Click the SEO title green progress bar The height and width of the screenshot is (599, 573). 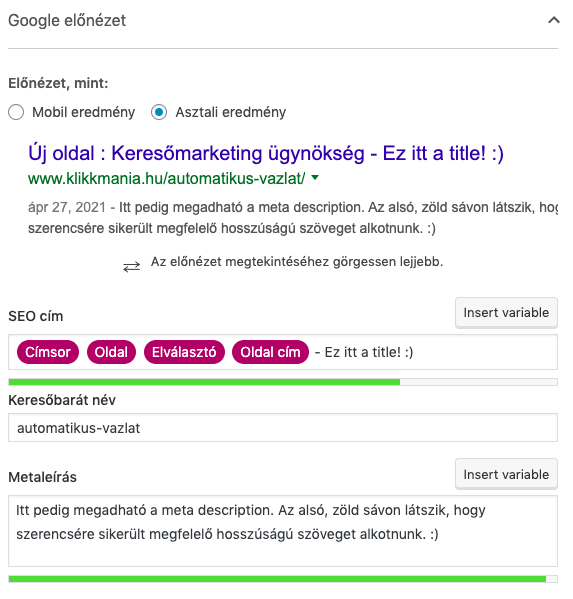(283, 382)
